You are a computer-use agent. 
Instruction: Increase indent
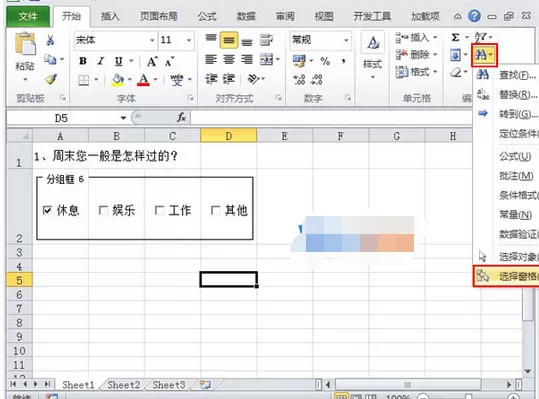(229, 79)
